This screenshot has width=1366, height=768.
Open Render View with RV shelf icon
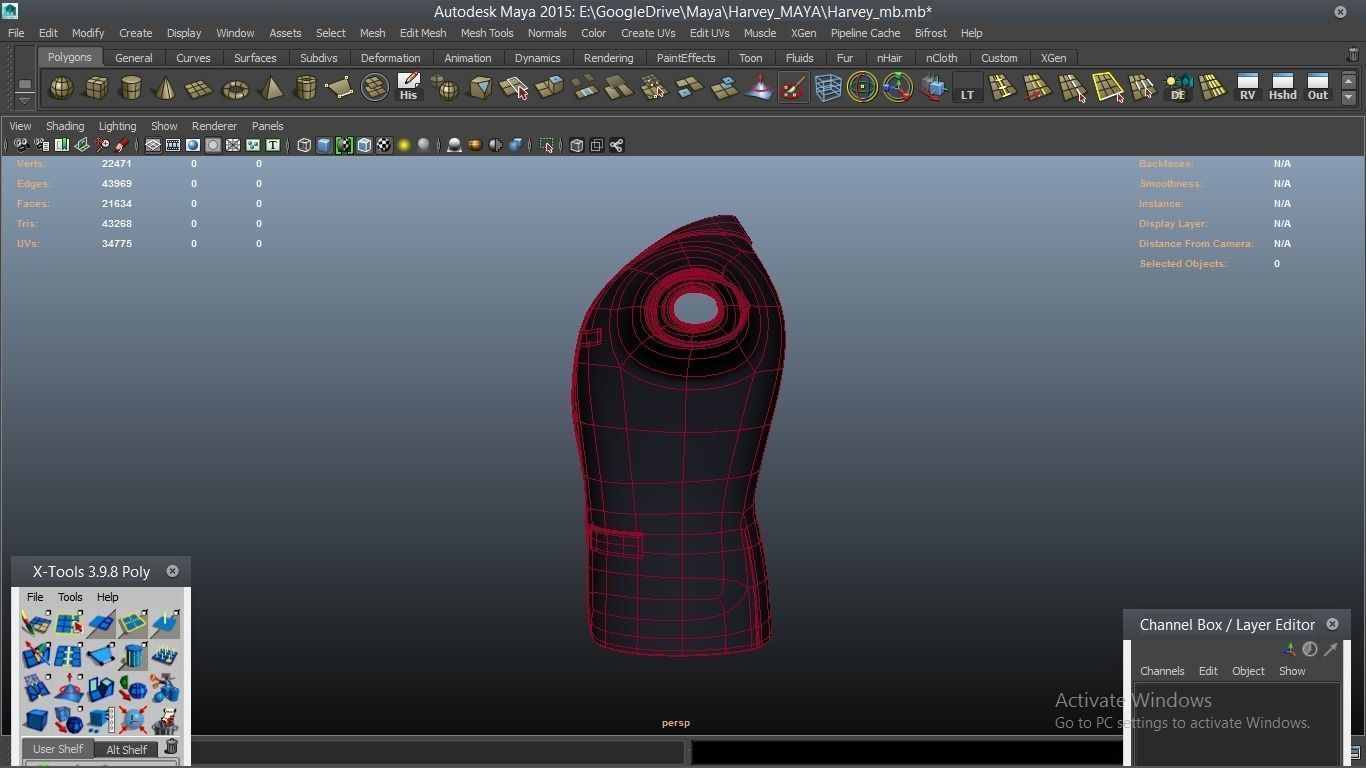click(x=1247, y=88)
